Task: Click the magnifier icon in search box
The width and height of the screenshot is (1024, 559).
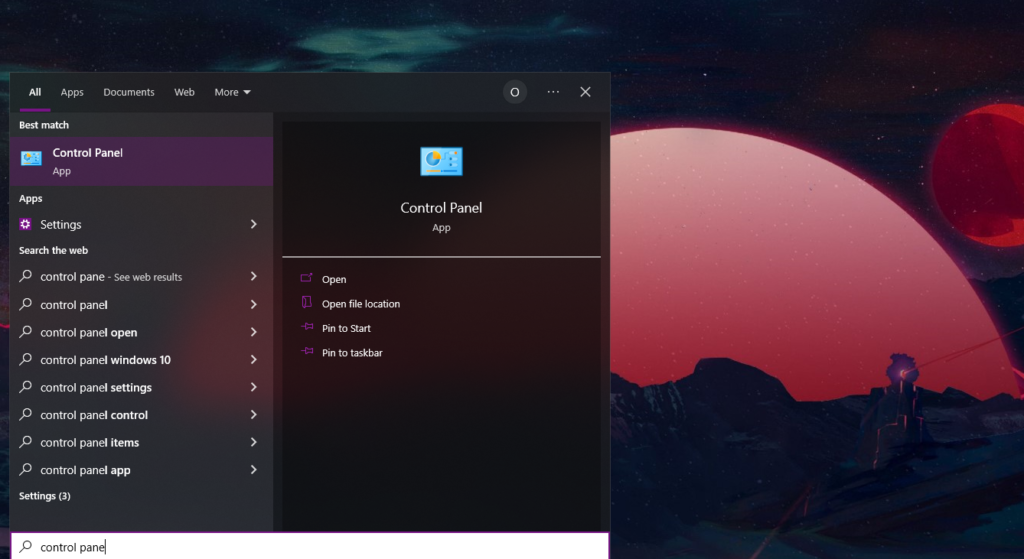Action: pos(25,547)
